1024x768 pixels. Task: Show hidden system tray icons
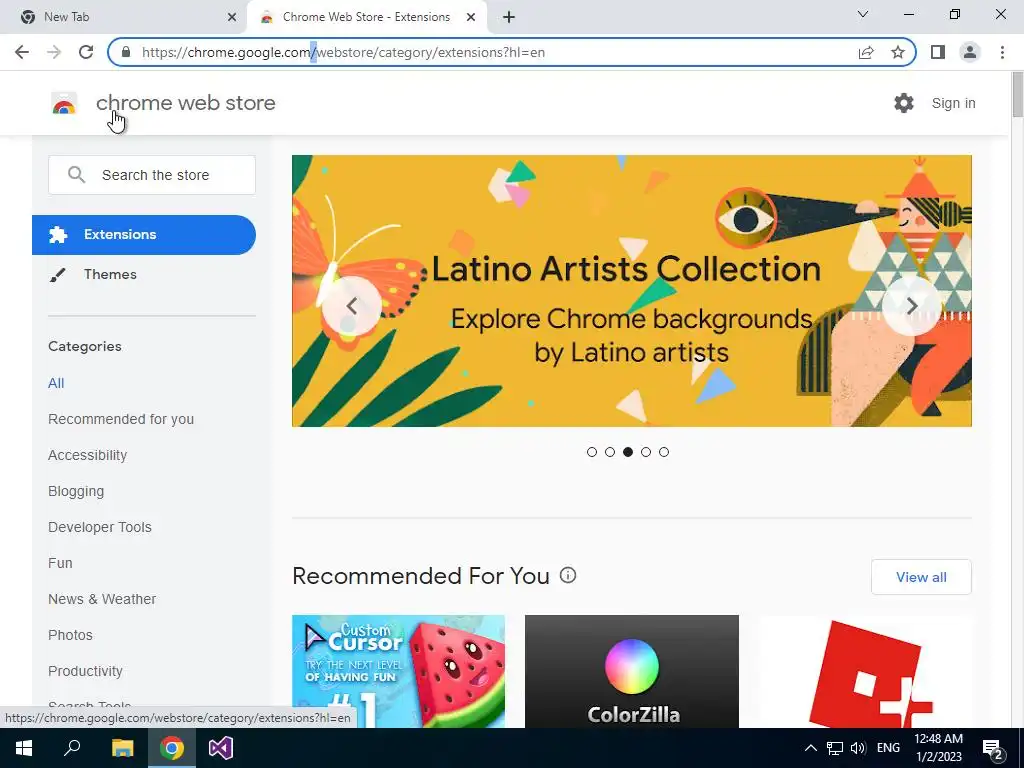(x=810, y=748)
